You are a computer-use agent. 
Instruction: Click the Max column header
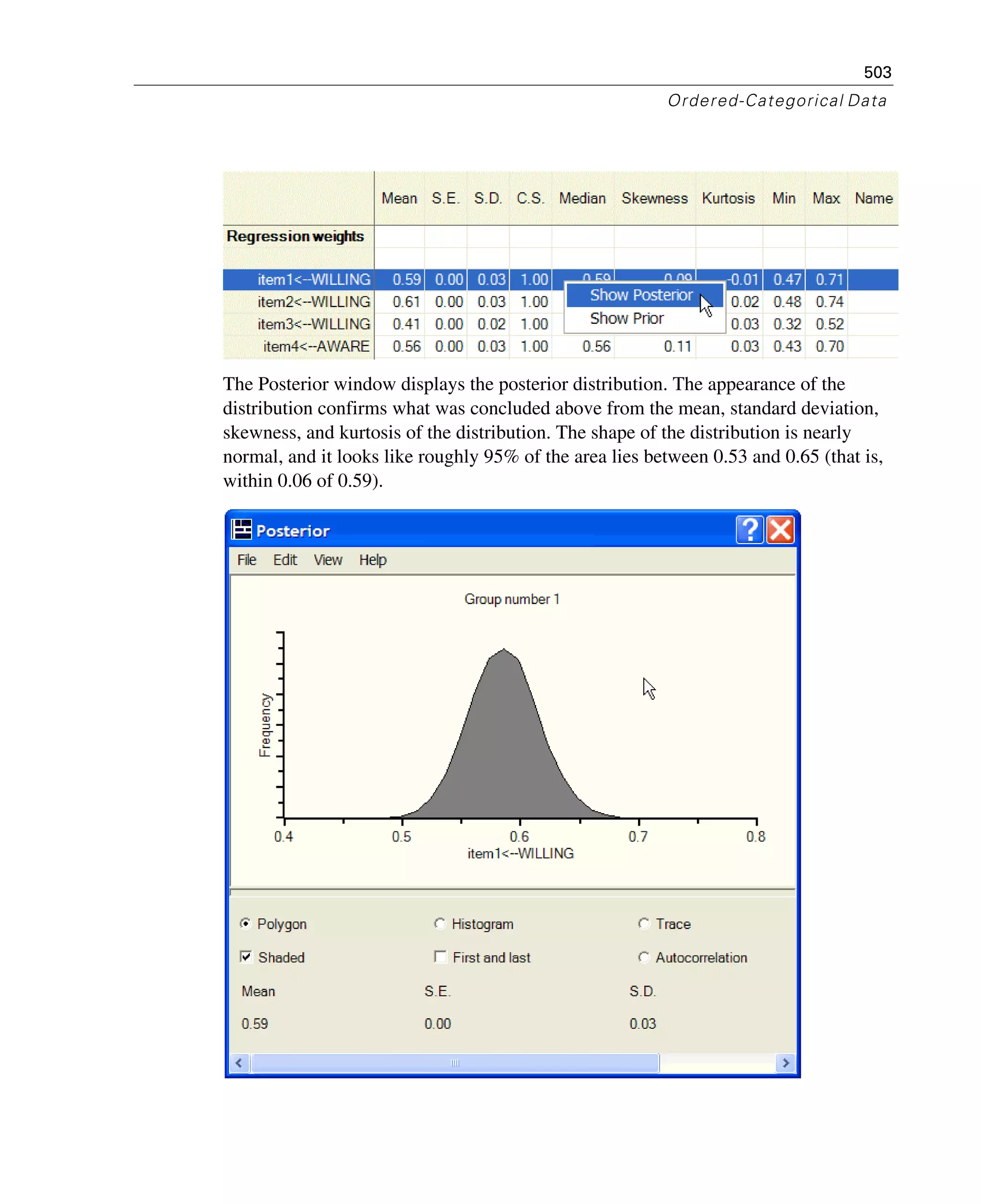(826, 198)
